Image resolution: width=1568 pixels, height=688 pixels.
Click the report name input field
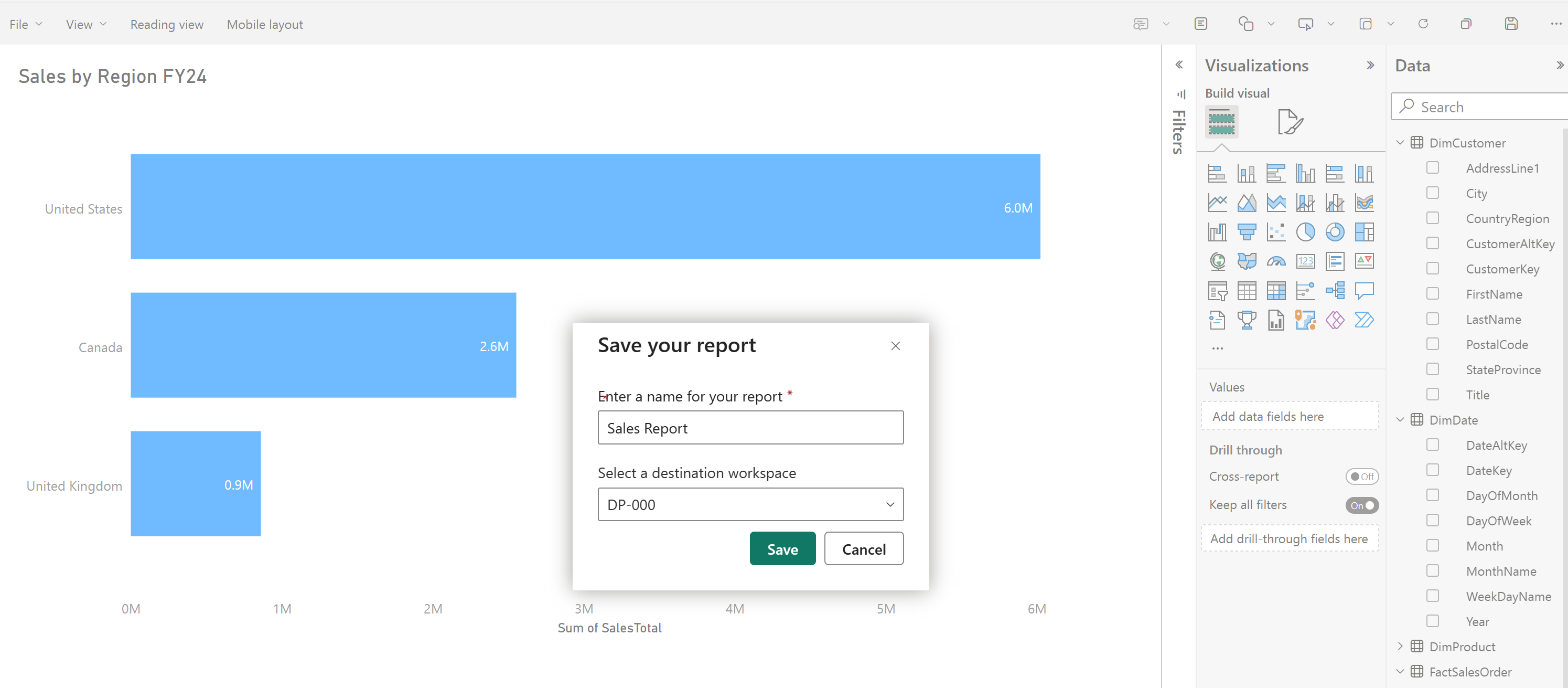749,428
